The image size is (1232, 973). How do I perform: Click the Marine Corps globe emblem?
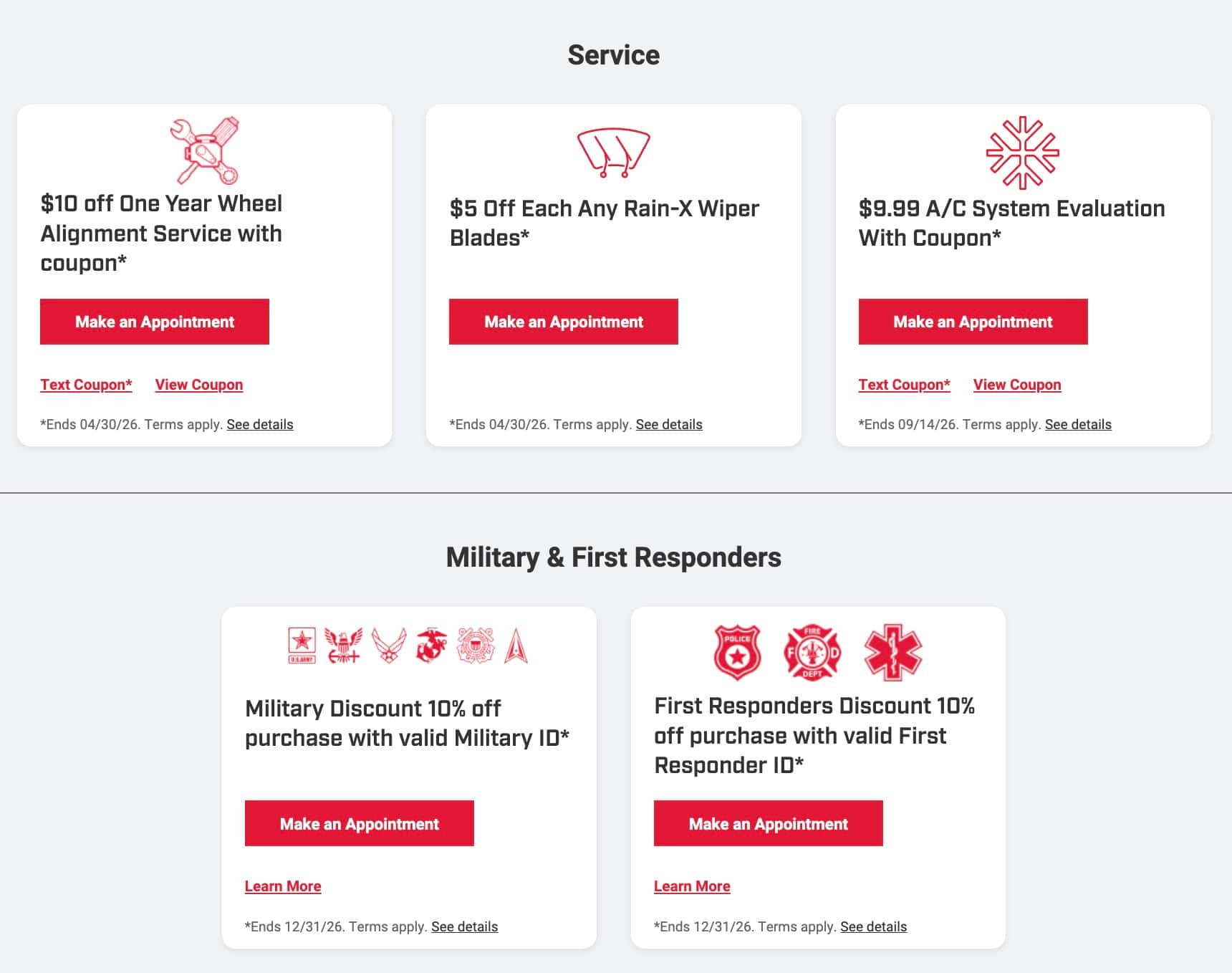pos(431,645)
